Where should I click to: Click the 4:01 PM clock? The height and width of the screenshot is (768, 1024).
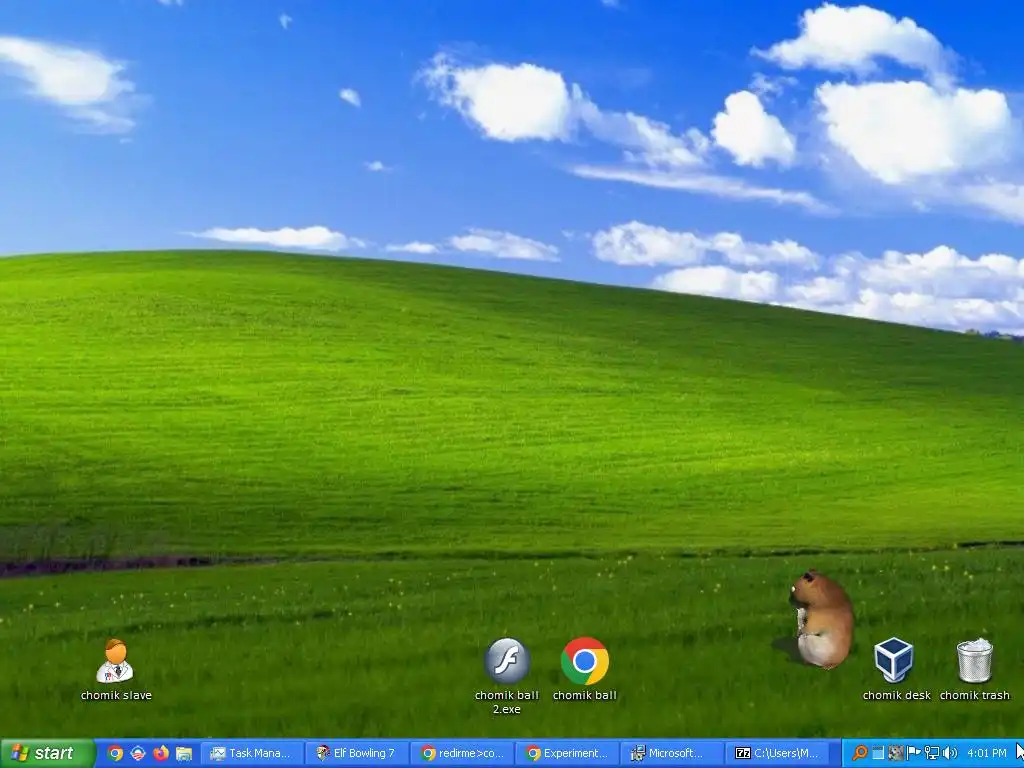click(987, 753)
